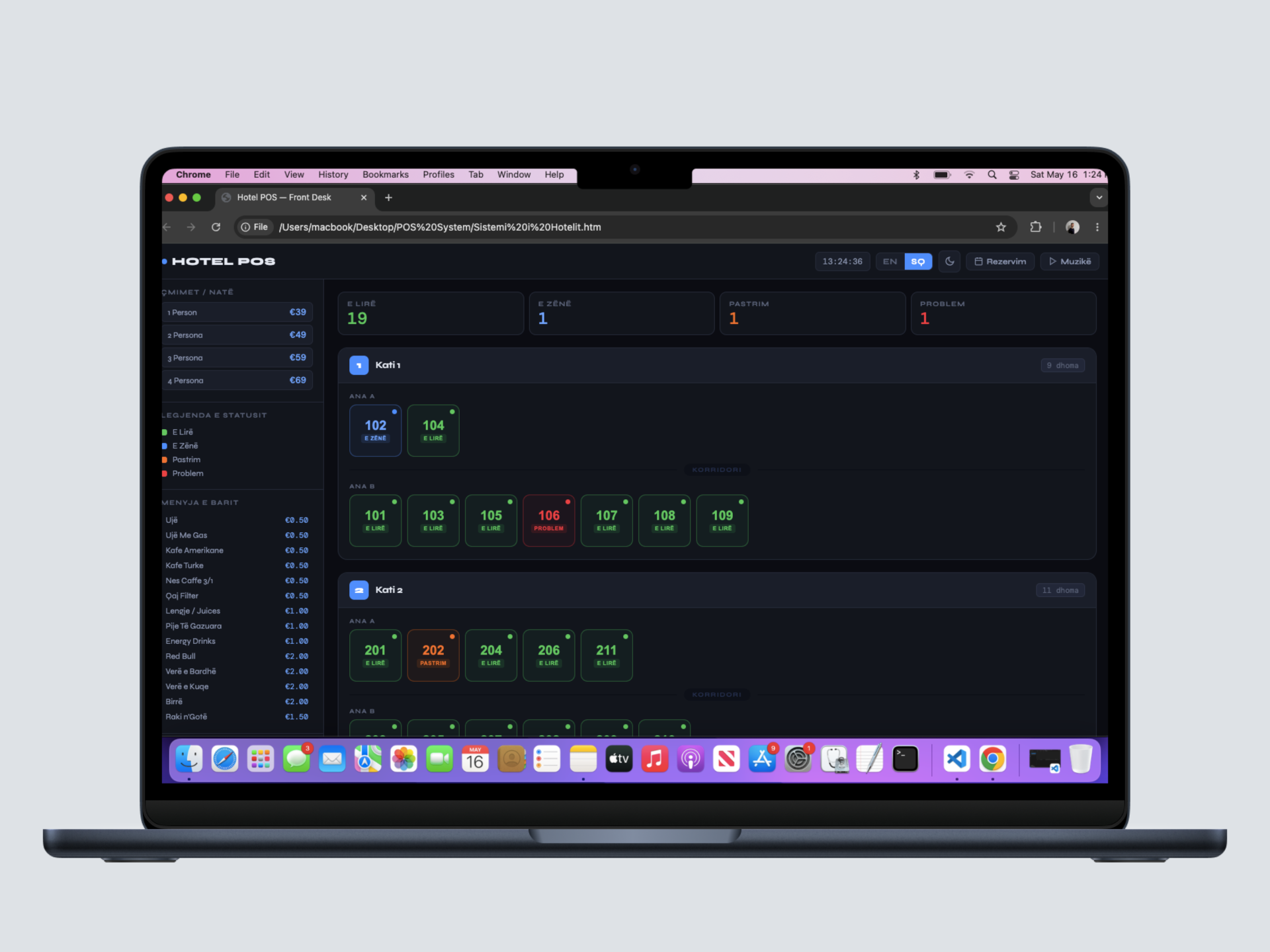
Task: Click the Pastrim stat card
Action: click(812, 313)
